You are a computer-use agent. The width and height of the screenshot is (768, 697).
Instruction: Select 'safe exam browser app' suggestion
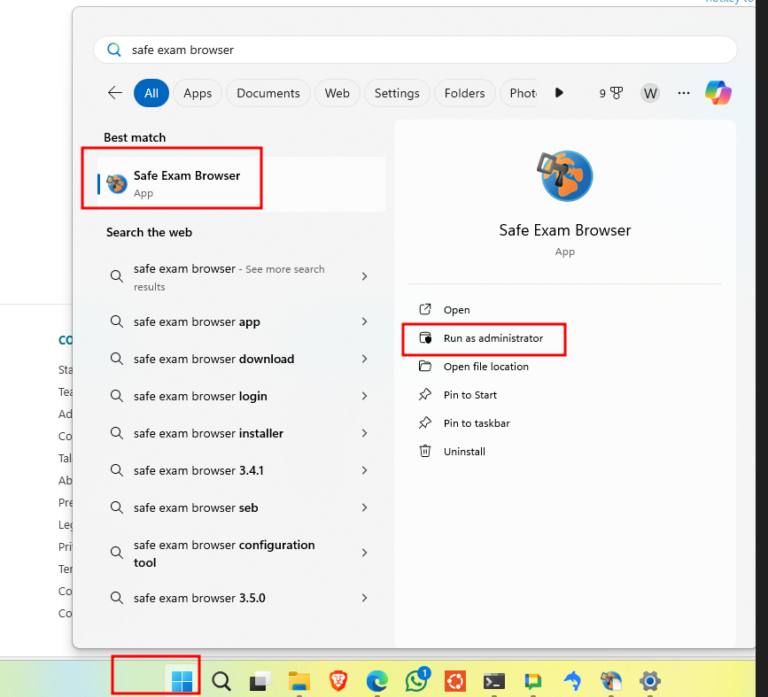click(239, 322)
